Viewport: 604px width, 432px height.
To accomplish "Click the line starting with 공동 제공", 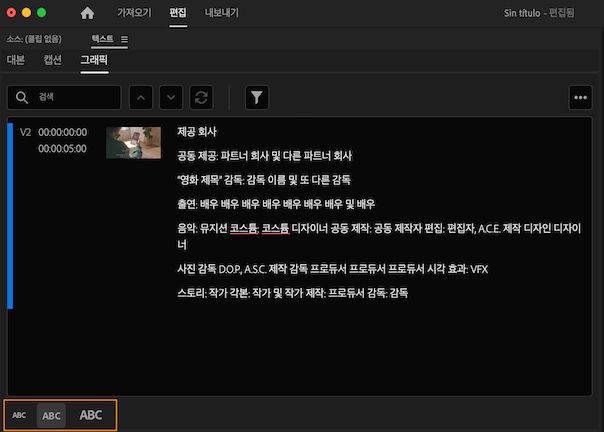I will tap(264, 156).
